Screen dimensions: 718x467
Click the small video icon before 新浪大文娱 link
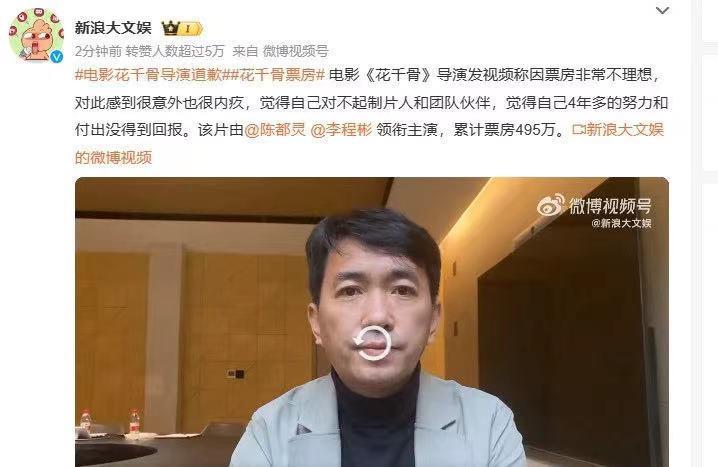(x=579, y=130)
